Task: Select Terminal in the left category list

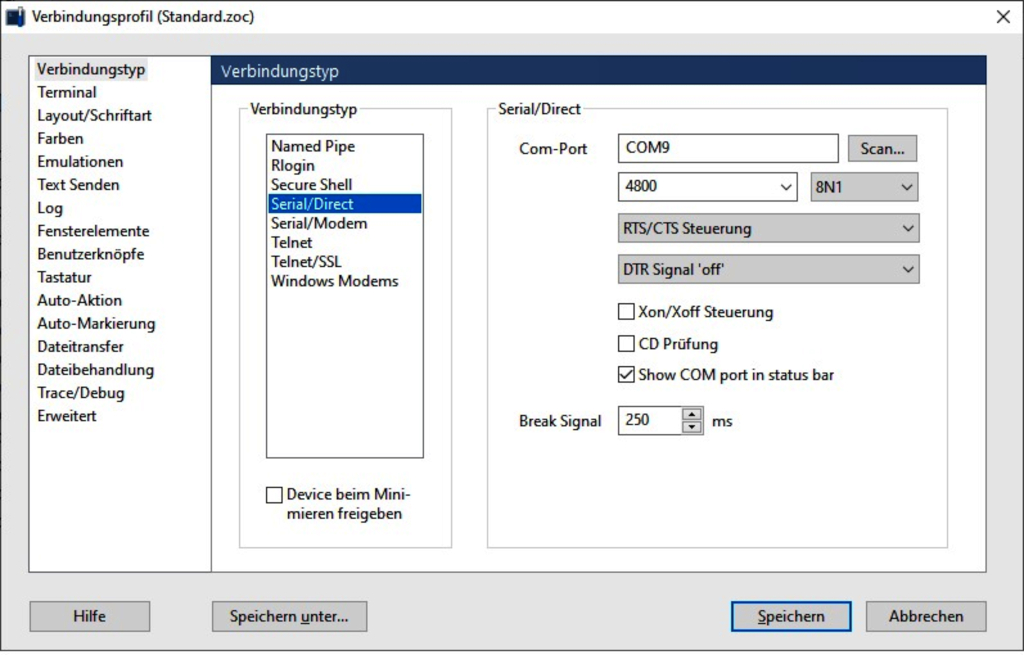Action: [x=67, y=92]
